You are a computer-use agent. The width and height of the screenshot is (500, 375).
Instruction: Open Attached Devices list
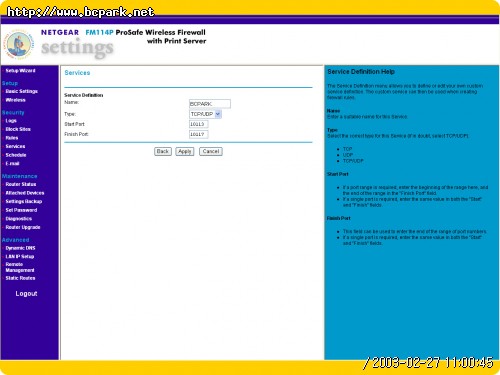click(25, 193)
